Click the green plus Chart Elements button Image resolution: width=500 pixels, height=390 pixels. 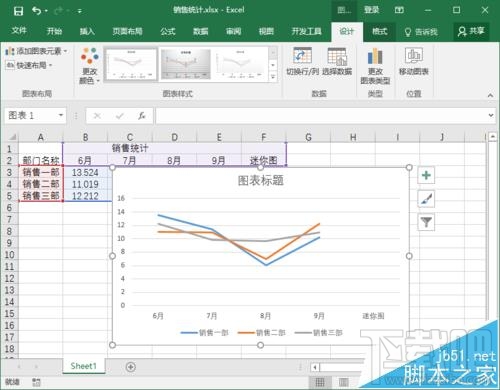click(426, 175)
